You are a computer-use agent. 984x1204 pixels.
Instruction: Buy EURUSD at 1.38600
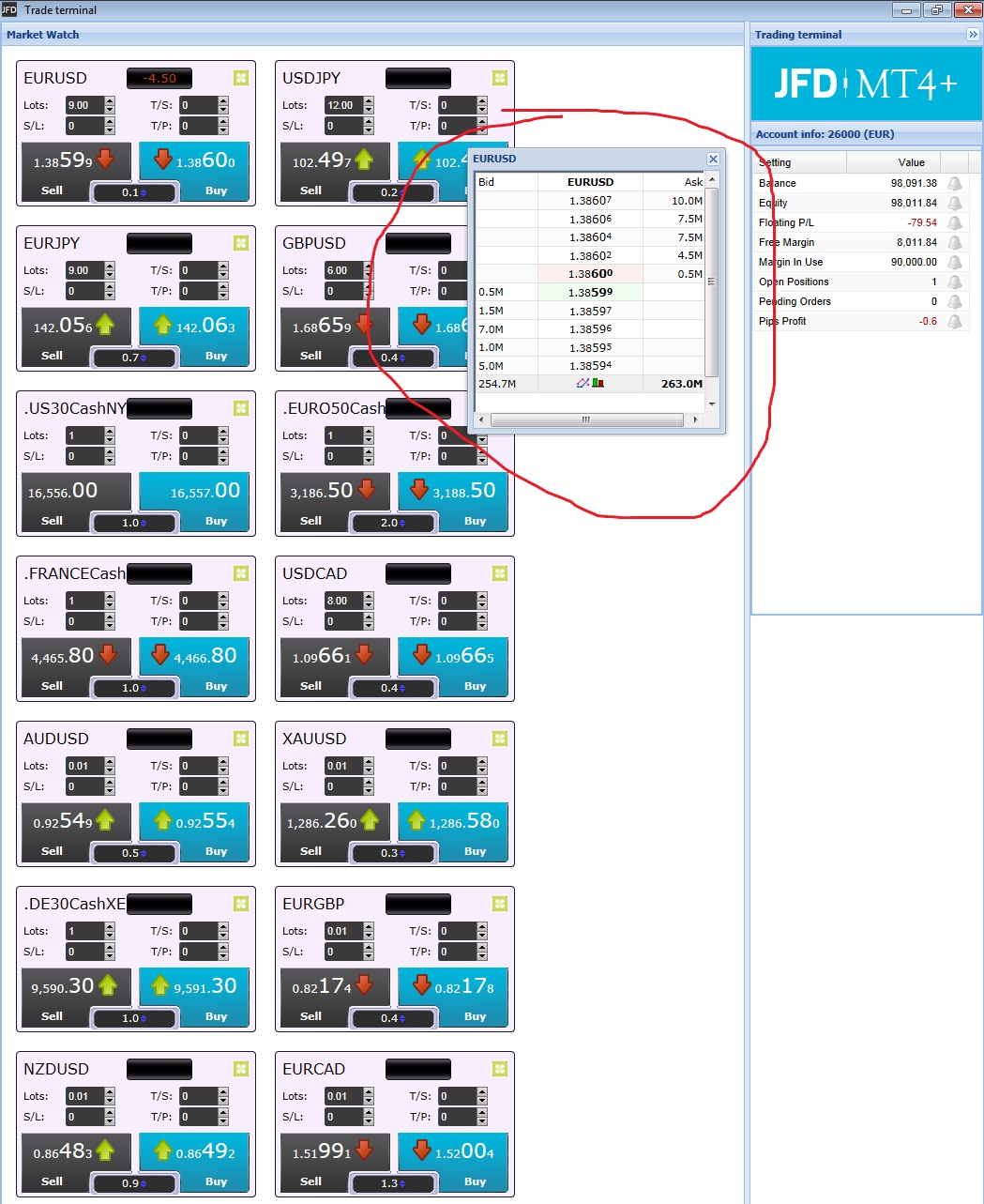(194, 172)
